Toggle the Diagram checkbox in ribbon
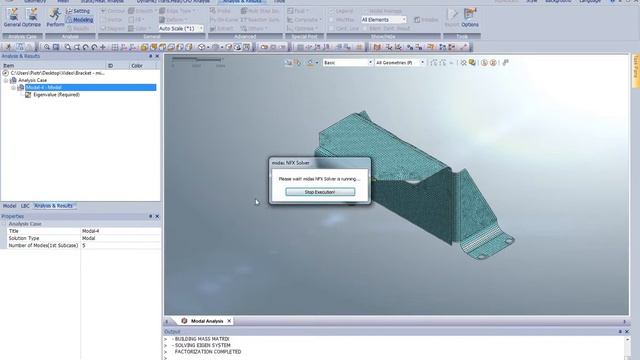Viewport: 640px width, 360px height. pyautogui.click(x=103, y=29)
